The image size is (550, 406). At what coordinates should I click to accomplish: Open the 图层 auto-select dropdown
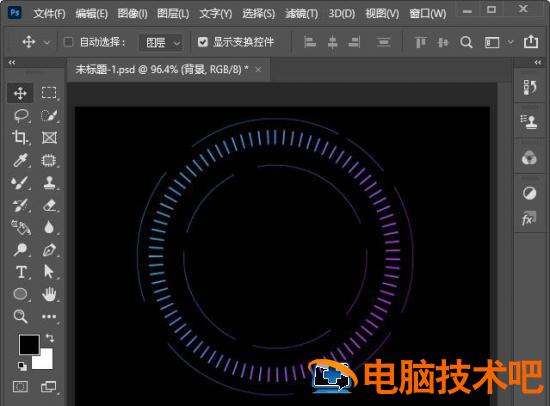tap(161, 42)
